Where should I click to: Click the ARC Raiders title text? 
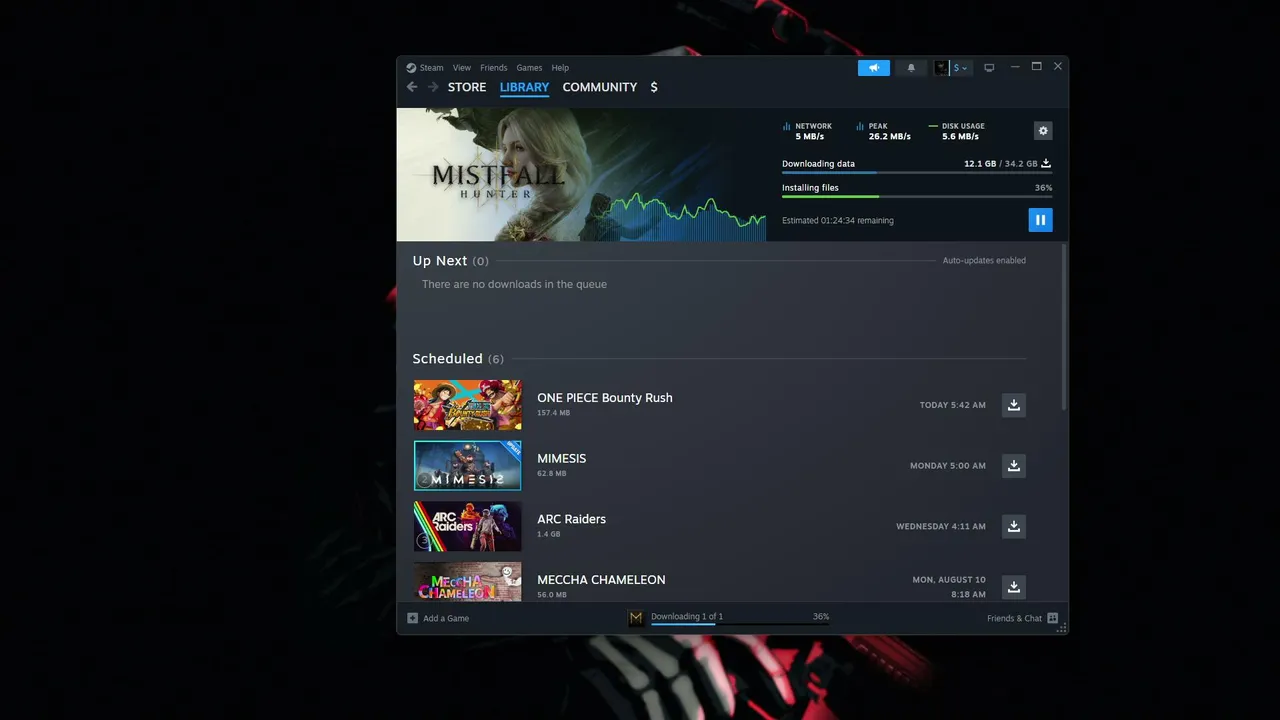click(x=571, y=519)
